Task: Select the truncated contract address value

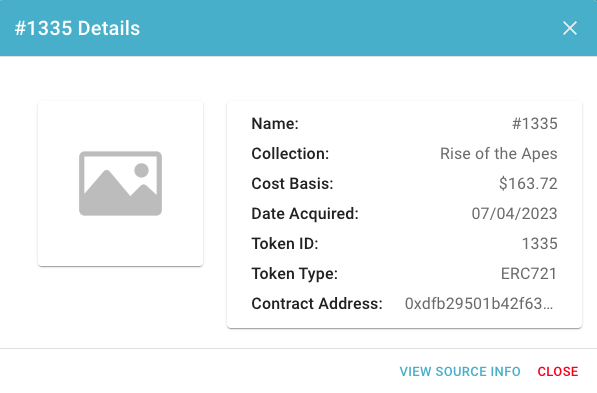Action: (479, 304)
